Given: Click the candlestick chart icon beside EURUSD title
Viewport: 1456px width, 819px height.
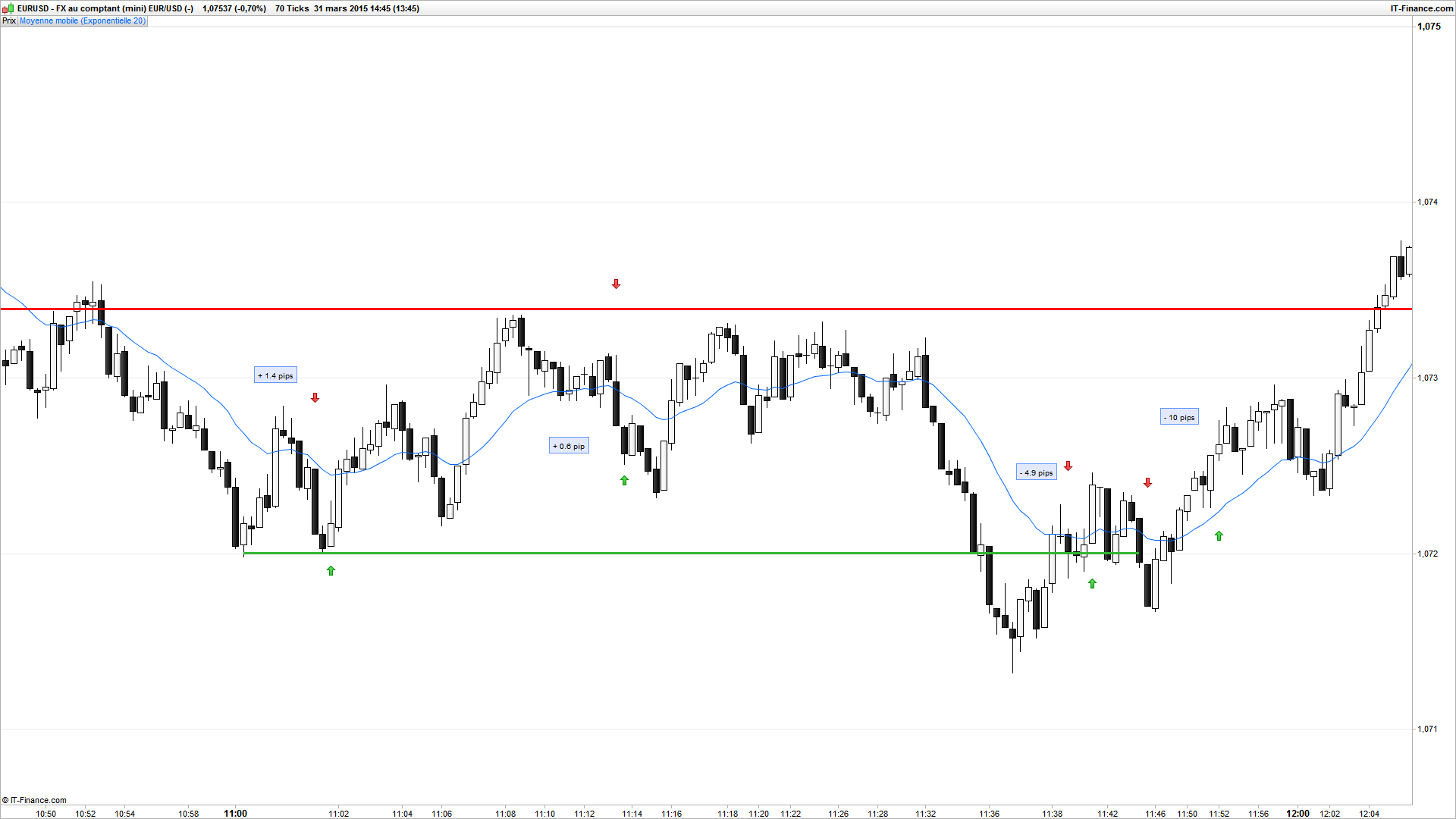Looking at the screenshot, I should [x=9, y=8].
